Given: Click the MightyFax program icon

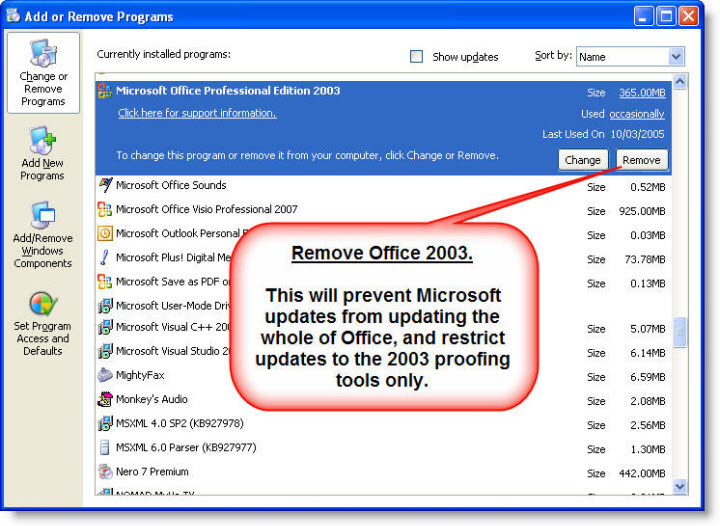Looking at the screenshot, I should coord(105,375).
